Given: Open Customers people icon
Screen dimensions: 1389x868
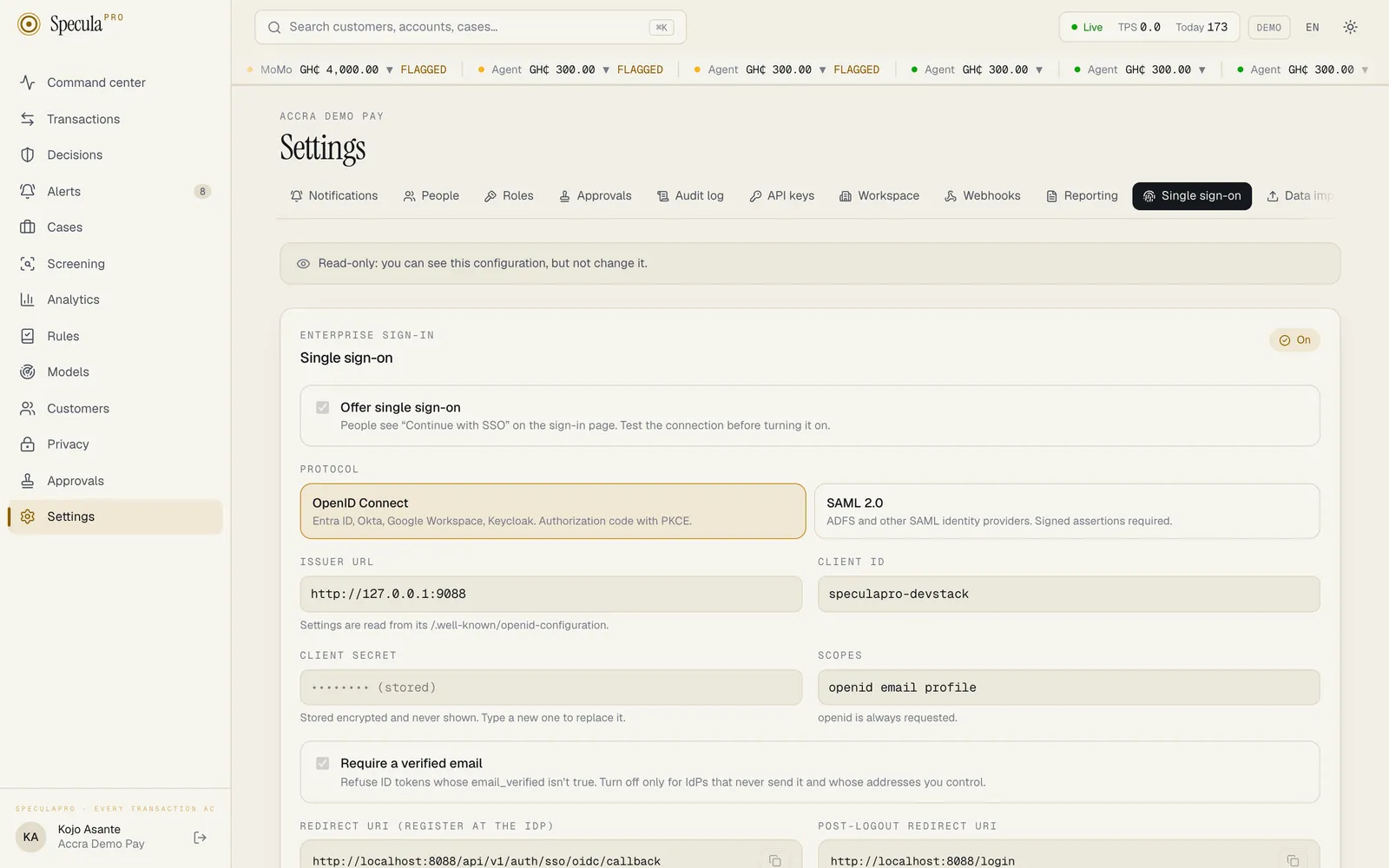Looking at the screenshot, I should [28, 408].
